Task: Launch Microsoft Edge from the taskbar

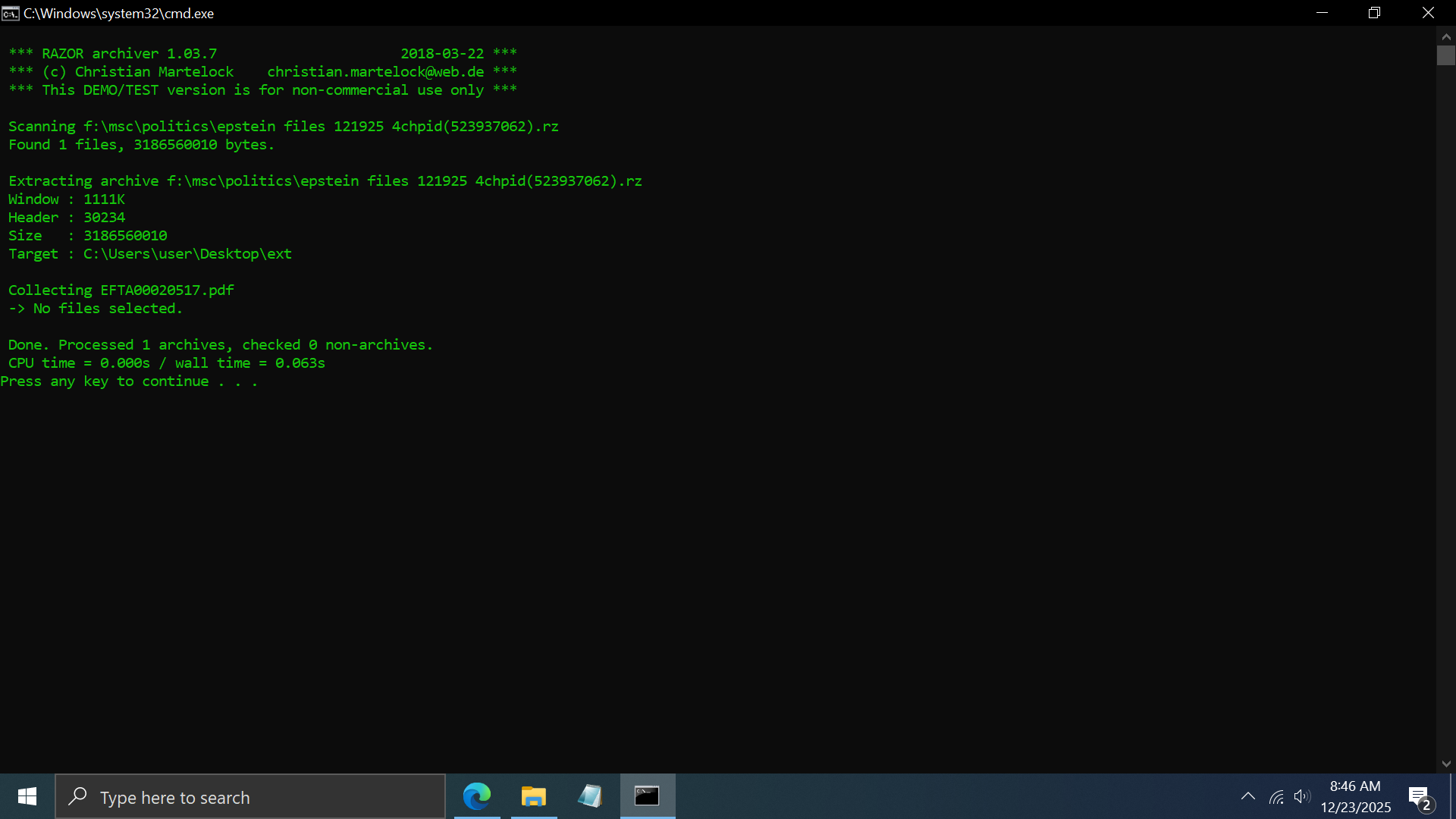Action: [477, 796]
